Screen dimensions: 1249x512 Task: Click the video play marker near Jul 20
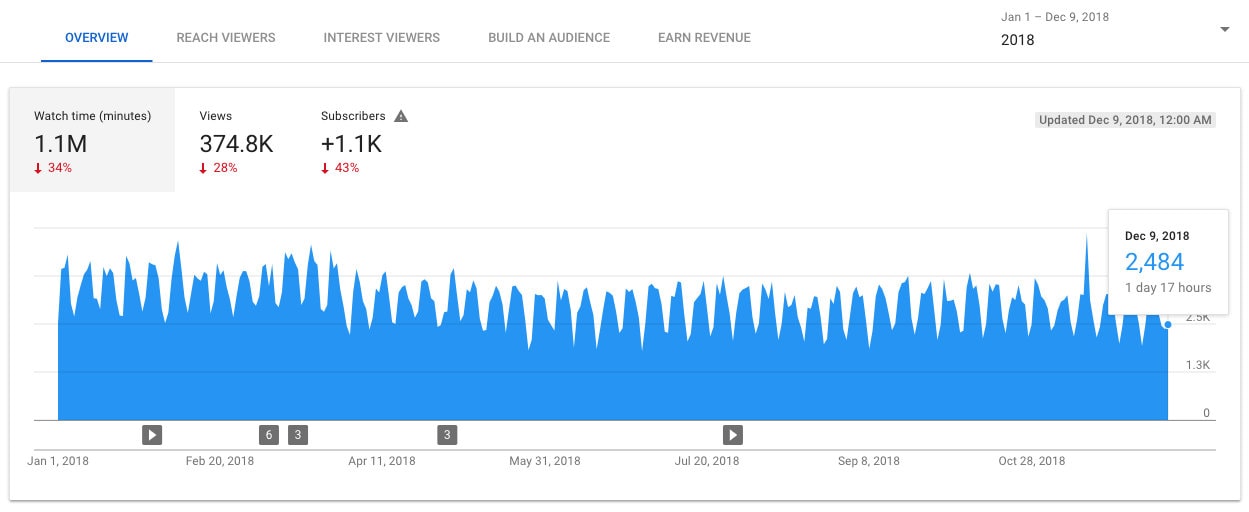click(x=733, y=434)
